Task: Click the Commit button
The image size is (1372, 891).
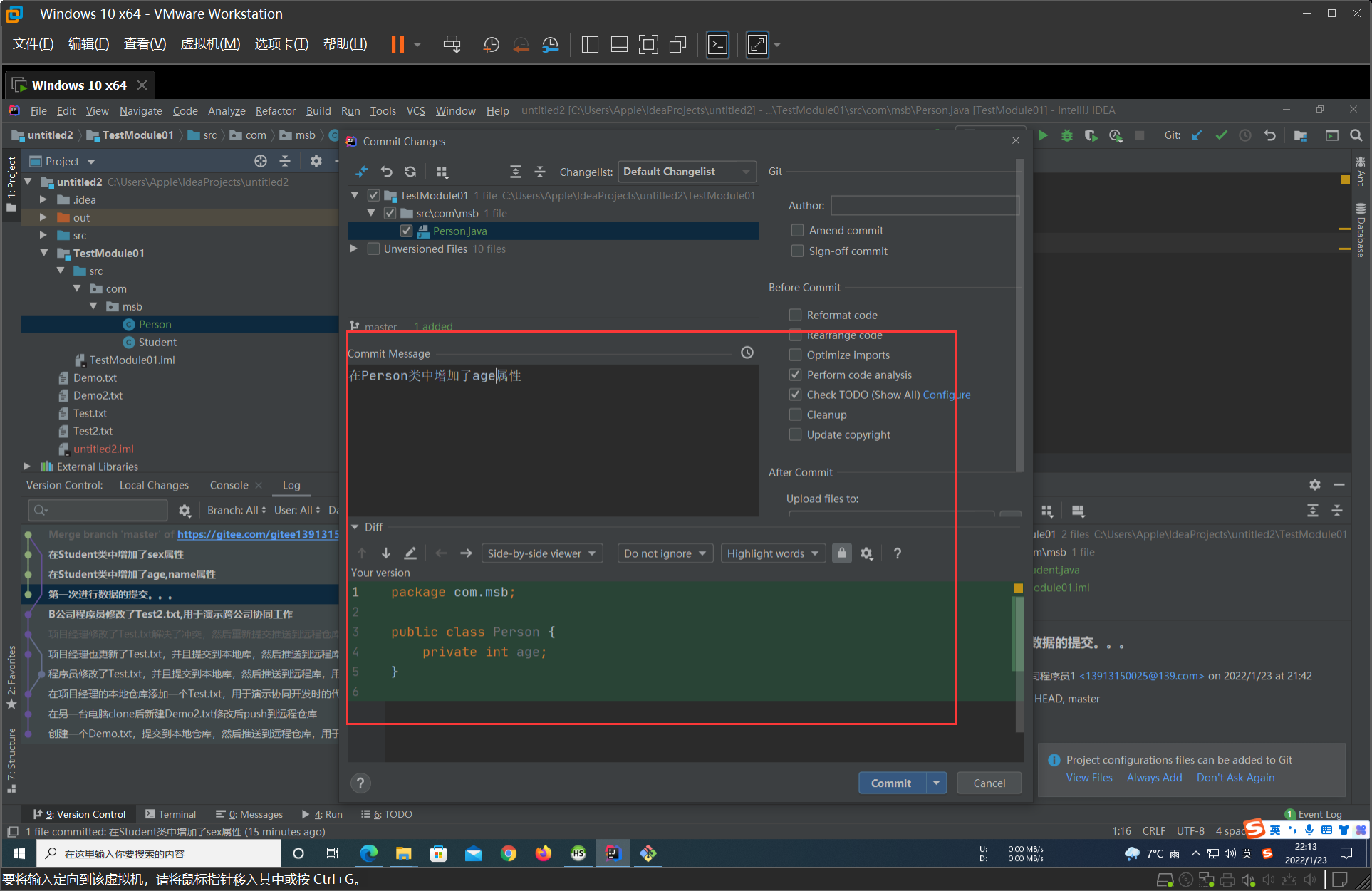Action: click(x=891, y=783)
